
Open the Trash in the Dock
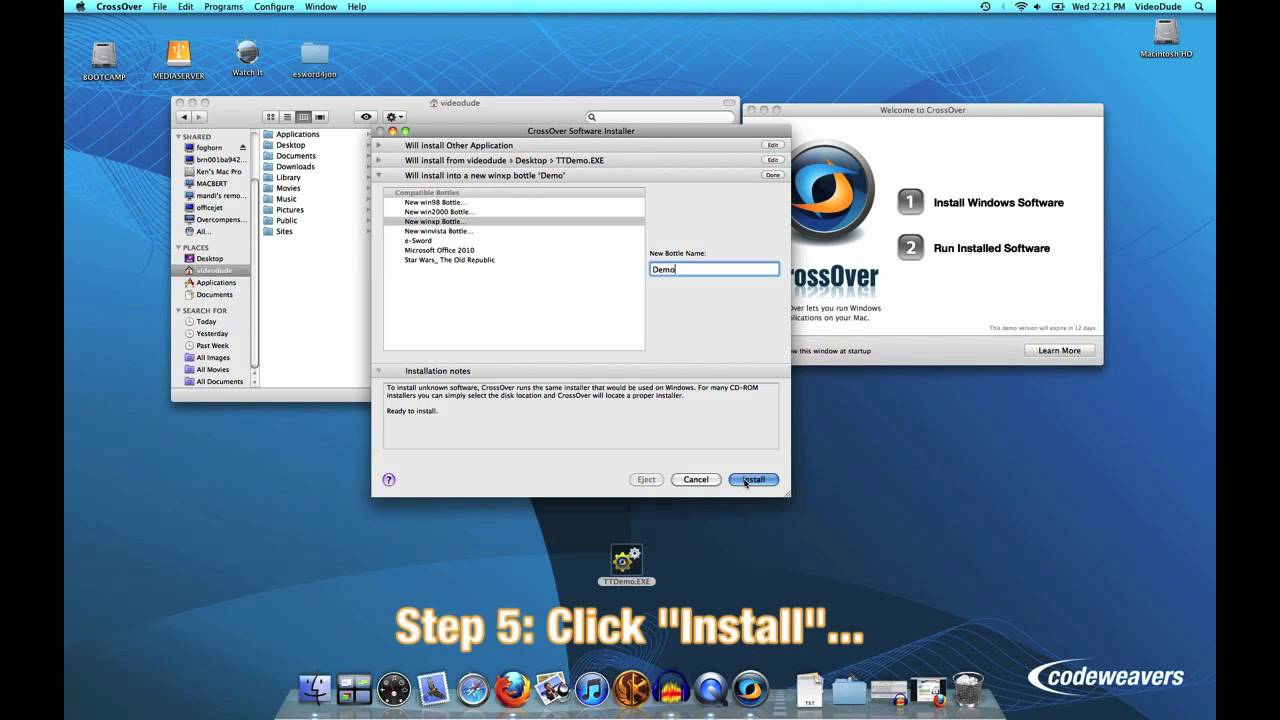967,689
